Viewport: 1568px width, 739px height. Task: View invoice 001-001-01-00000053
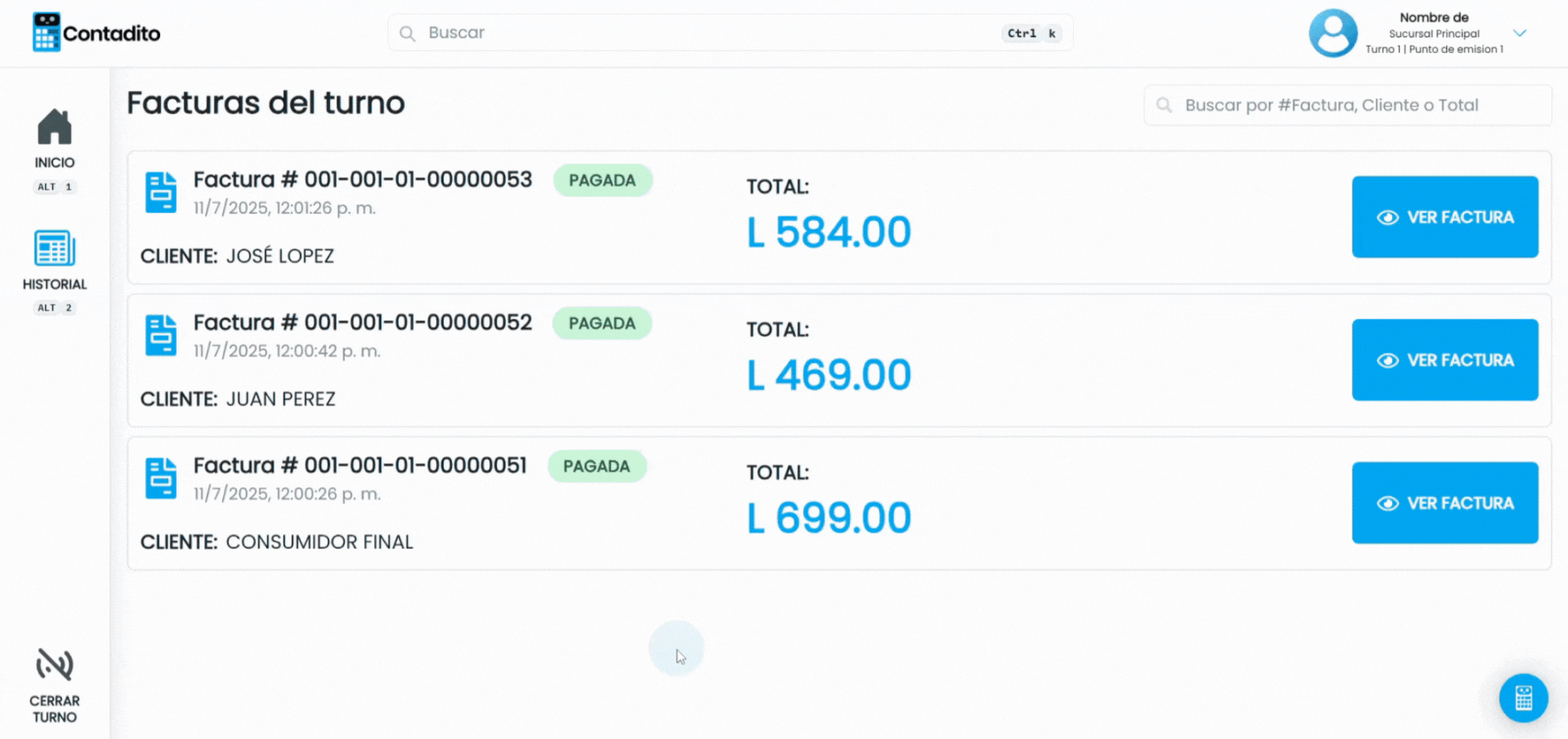point(1444,216)
